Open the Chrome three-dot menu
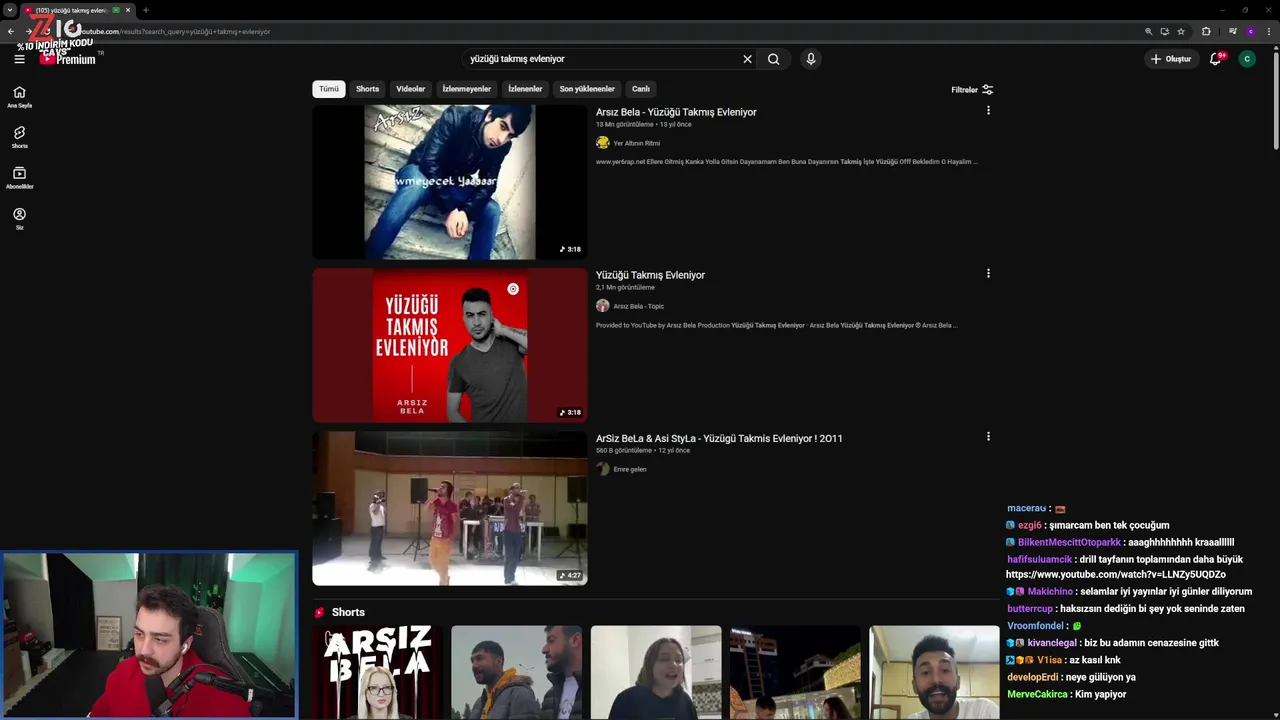 1267,32
